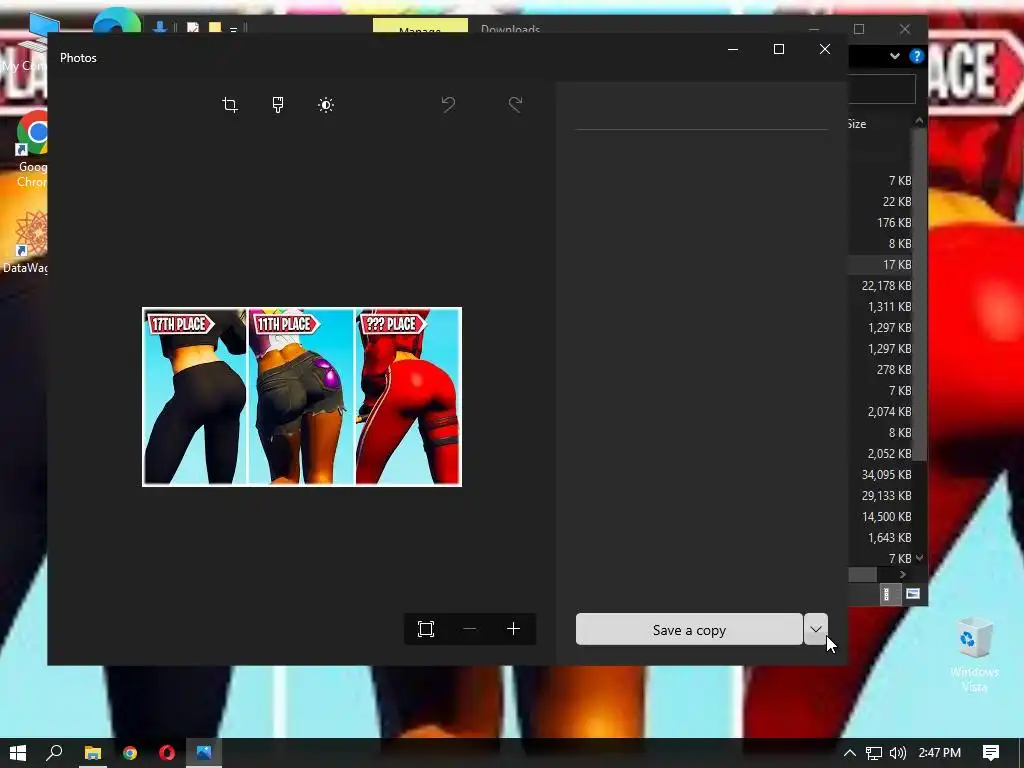Click the scroll-up arrow in File Explorer

tap(920, 121)
